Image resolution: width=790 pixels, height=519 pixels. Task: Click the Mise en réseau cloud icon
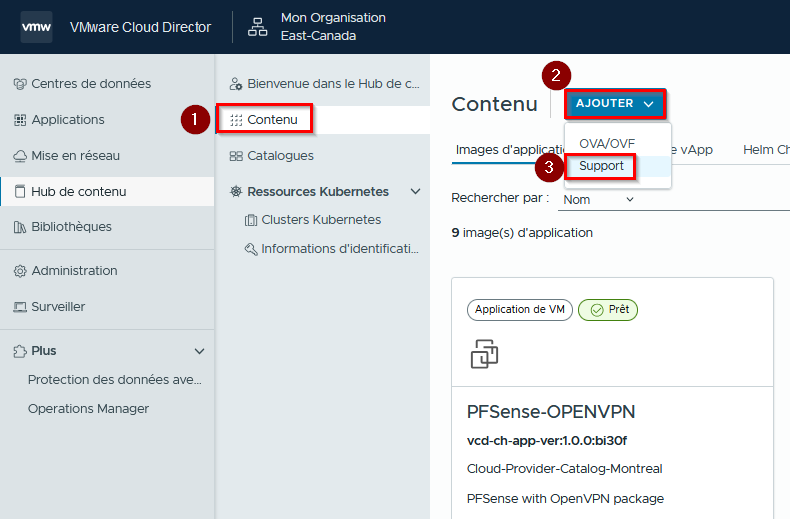pyautogui.click(x=20, y=156)
